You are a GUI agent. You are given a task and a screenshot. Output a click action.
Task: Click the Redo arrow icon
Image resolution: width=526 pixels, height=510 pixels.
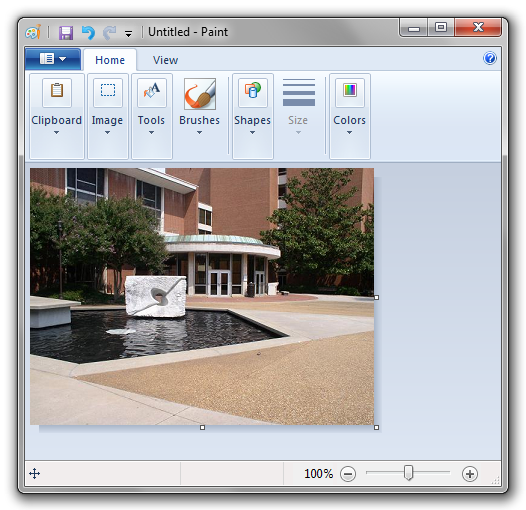pos(109,33)
